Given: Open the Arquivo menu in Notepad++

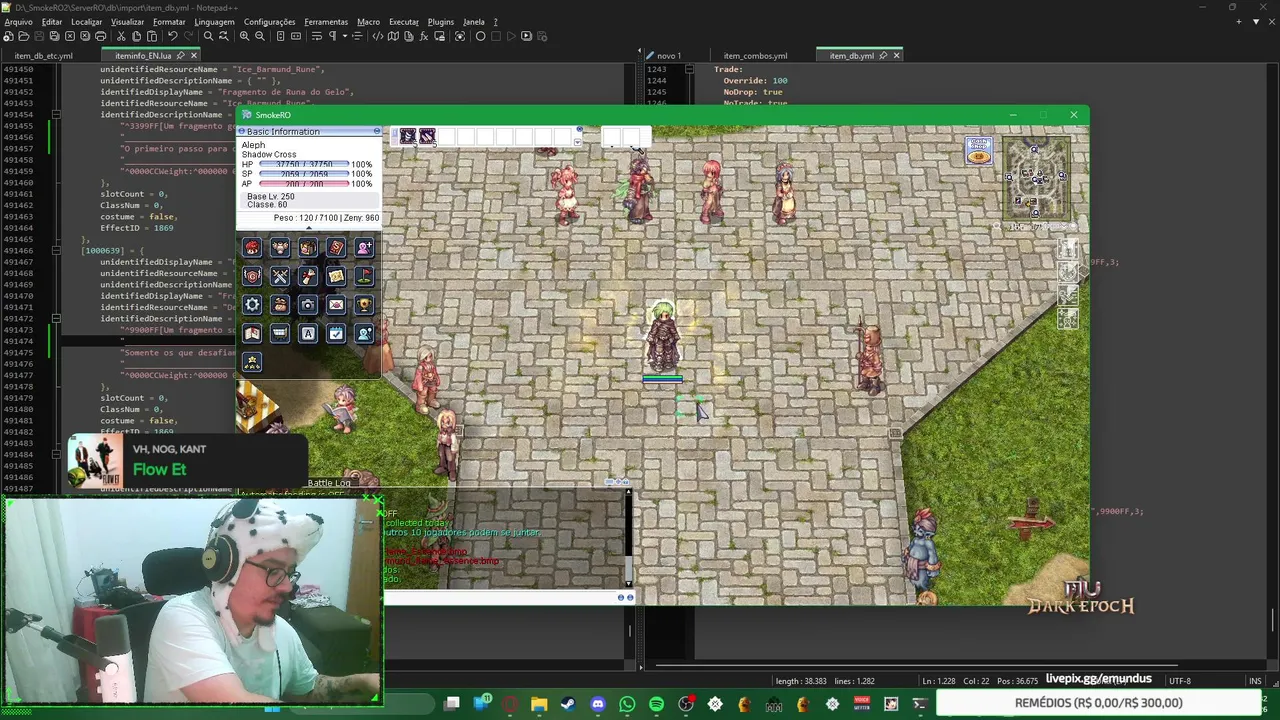Looking at the screenshot, I should (x=18, y=21).
